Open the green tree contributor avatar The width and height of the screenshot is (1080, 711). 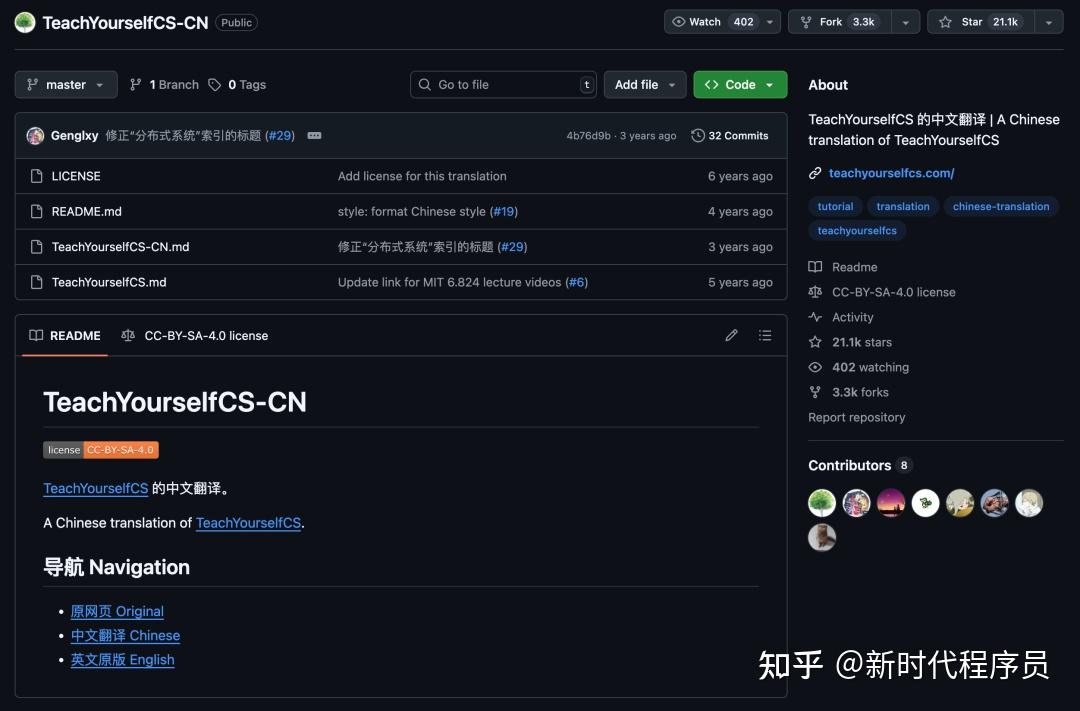tap(822, 503)
